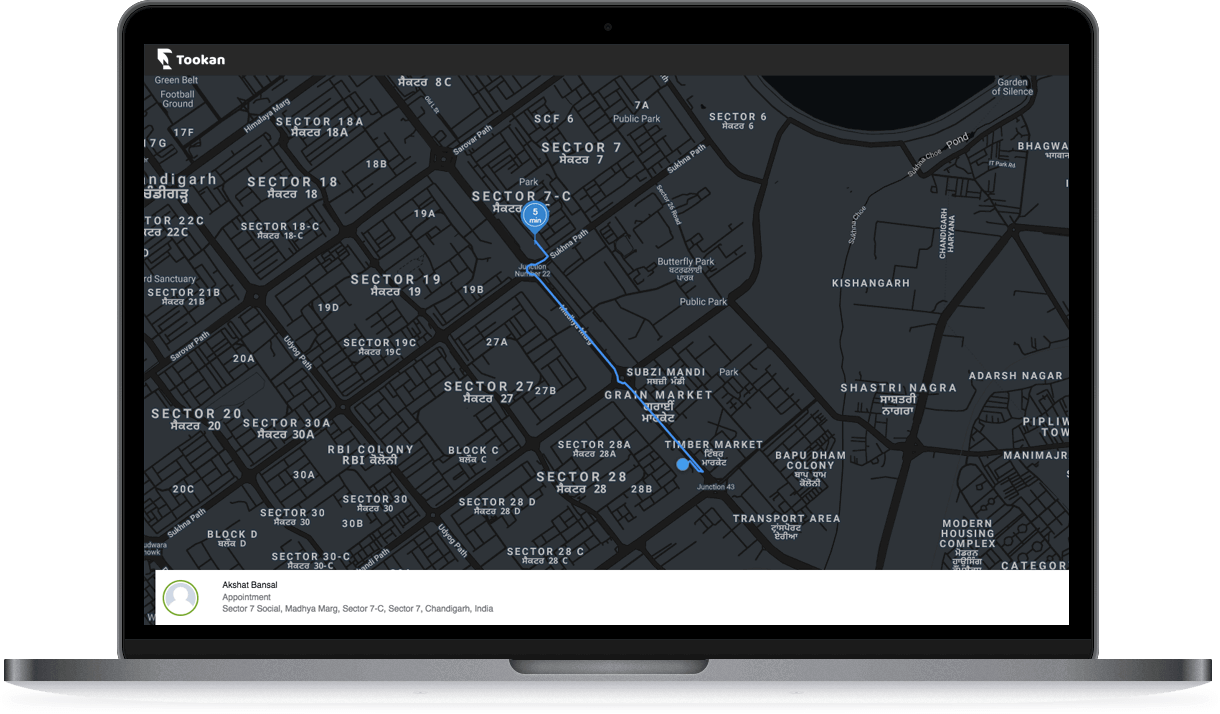Screen dimensions: 1220x714
Task: Open Akshat Bansal's profile avatar
Action: tap(181, 597)
